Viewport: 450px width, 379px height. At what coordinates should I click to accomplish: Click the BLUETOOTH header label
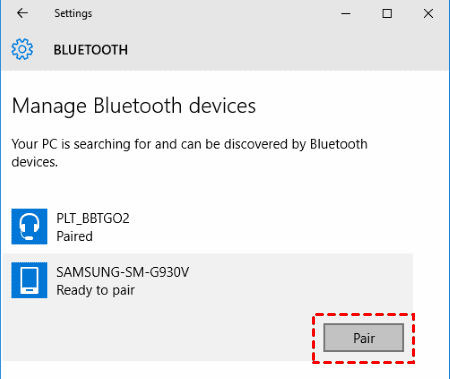click(91, 50)
